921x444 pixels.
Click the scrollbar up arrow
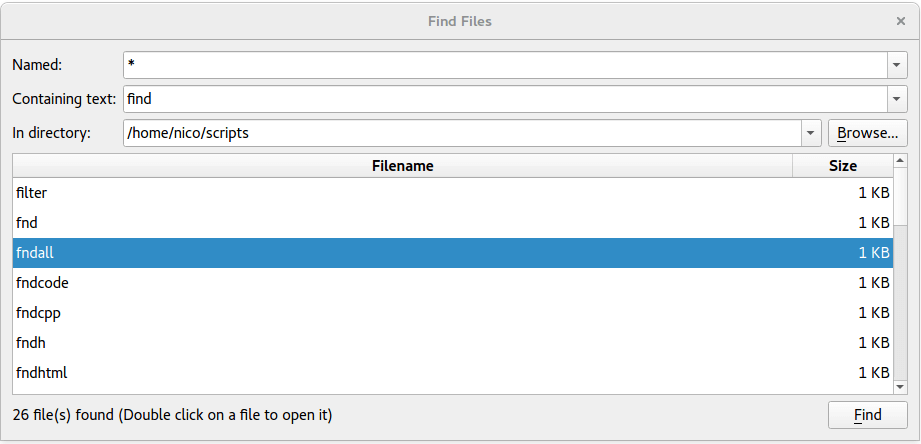tap(901, 160)
